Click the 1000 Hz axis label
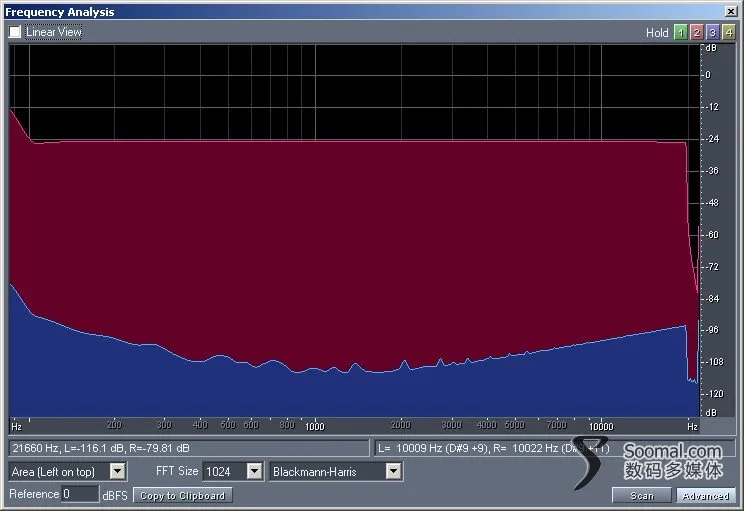 click(315, 426)
